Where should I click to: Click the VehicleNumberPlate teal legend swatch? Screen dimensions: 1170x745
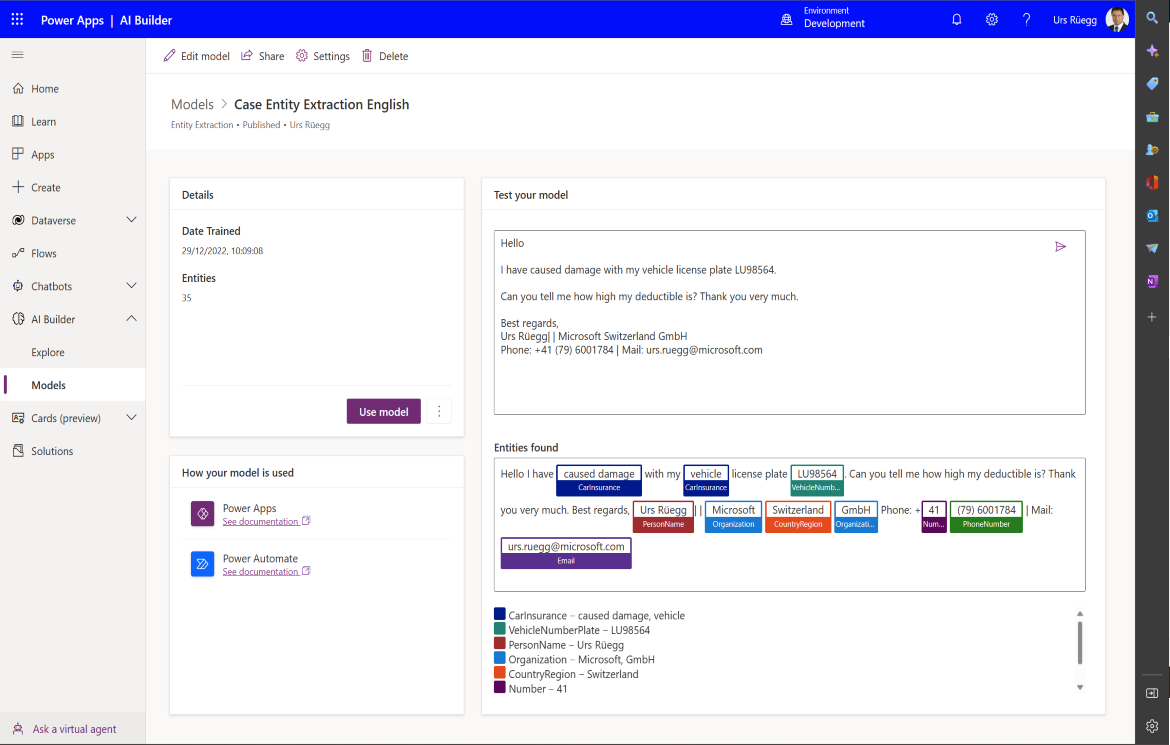pyautogui.click(x=500, y=629)
